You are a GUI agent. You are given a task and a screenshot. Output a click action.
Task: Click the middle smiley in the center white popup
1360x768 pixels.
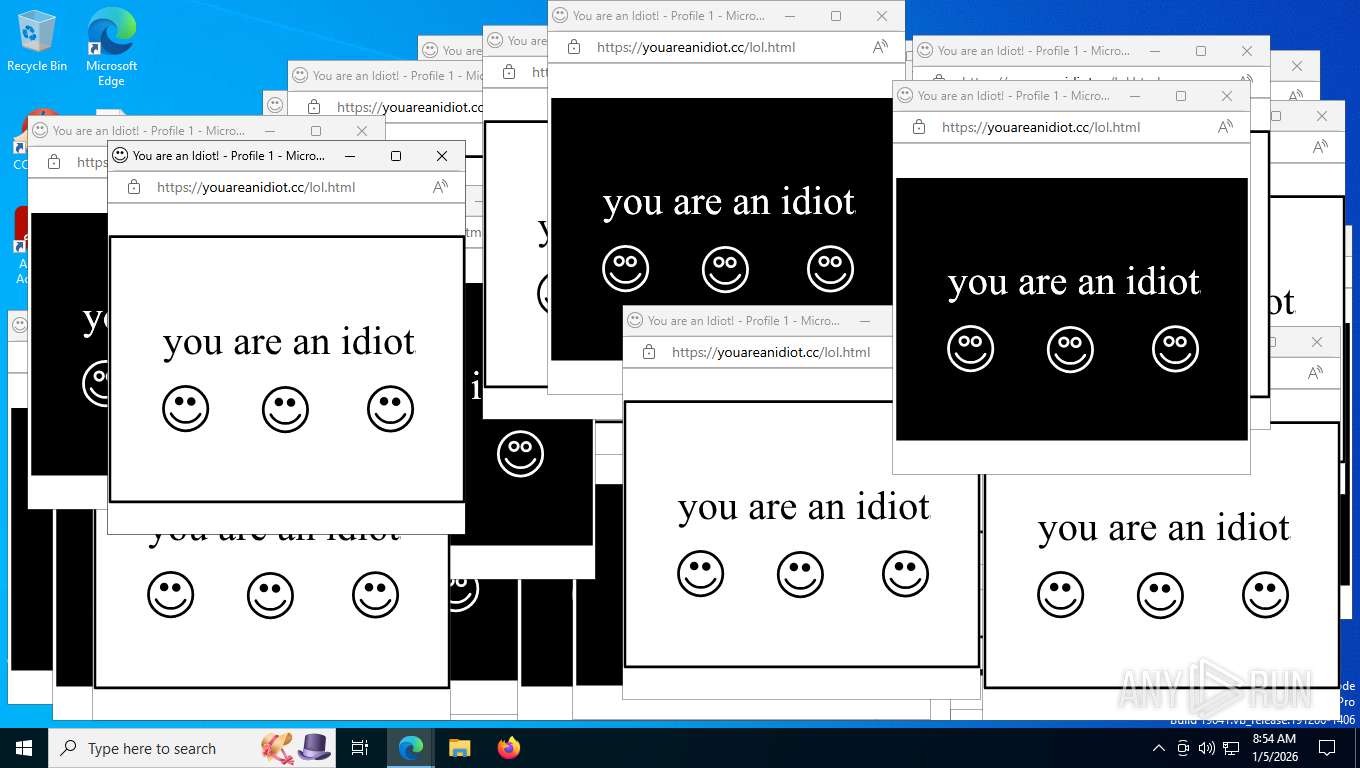pos(801,574)
